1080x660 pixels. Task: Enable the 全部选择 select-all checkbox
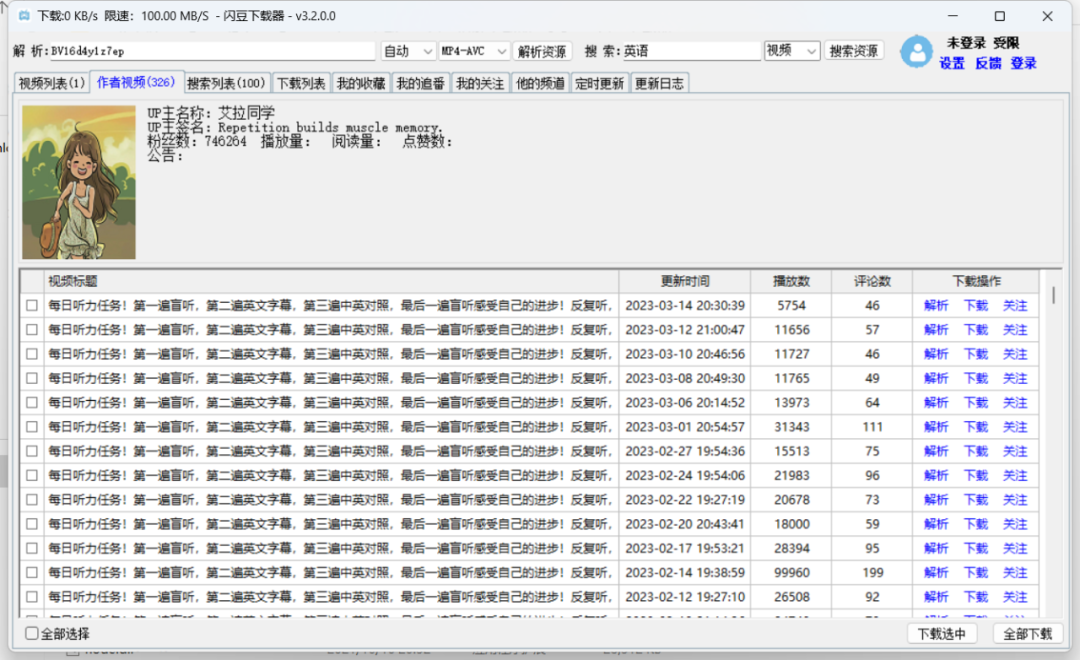tap(31, 634)
